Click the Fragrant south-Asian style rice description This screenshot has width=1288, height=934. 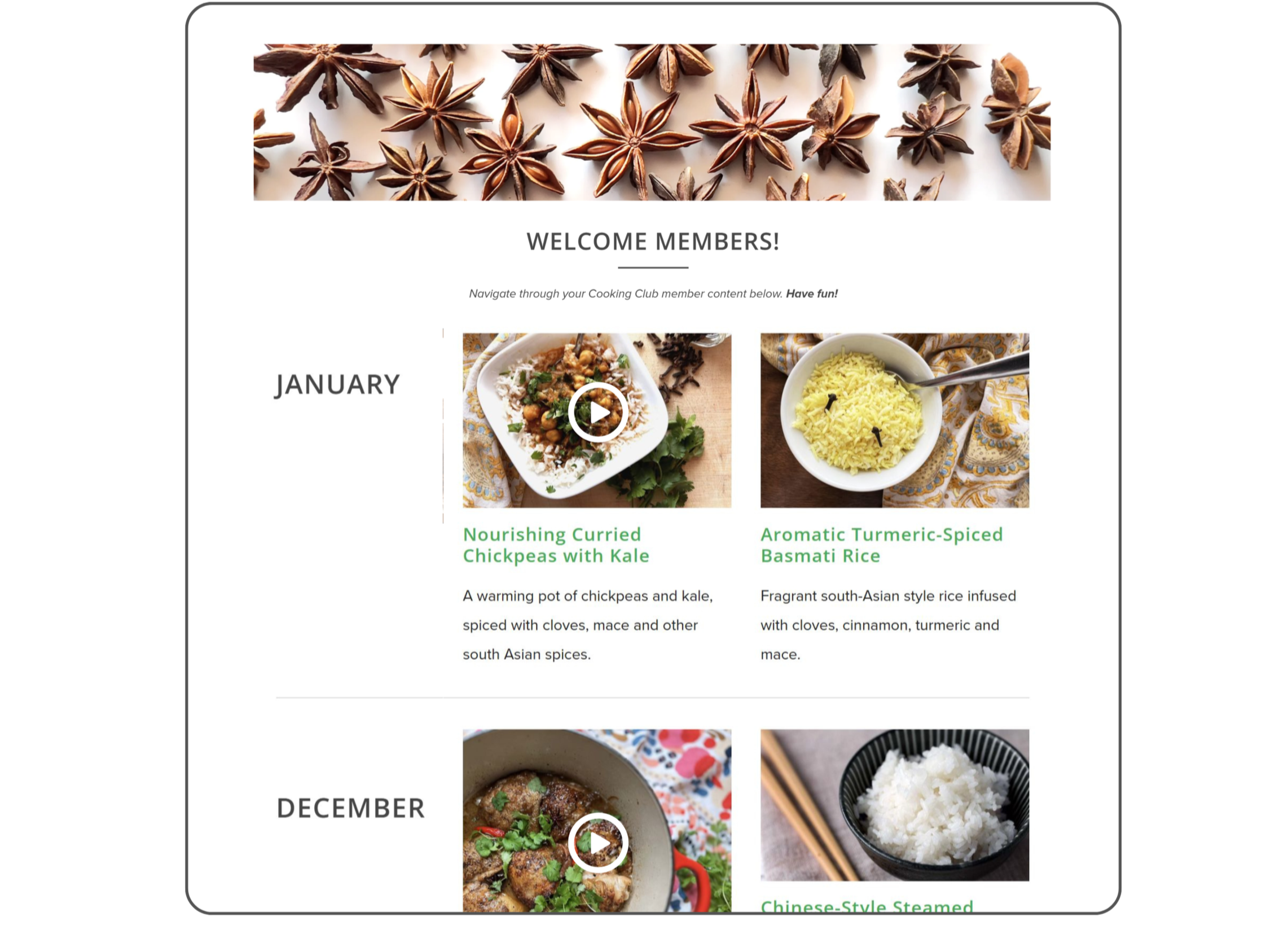[887, 625]
